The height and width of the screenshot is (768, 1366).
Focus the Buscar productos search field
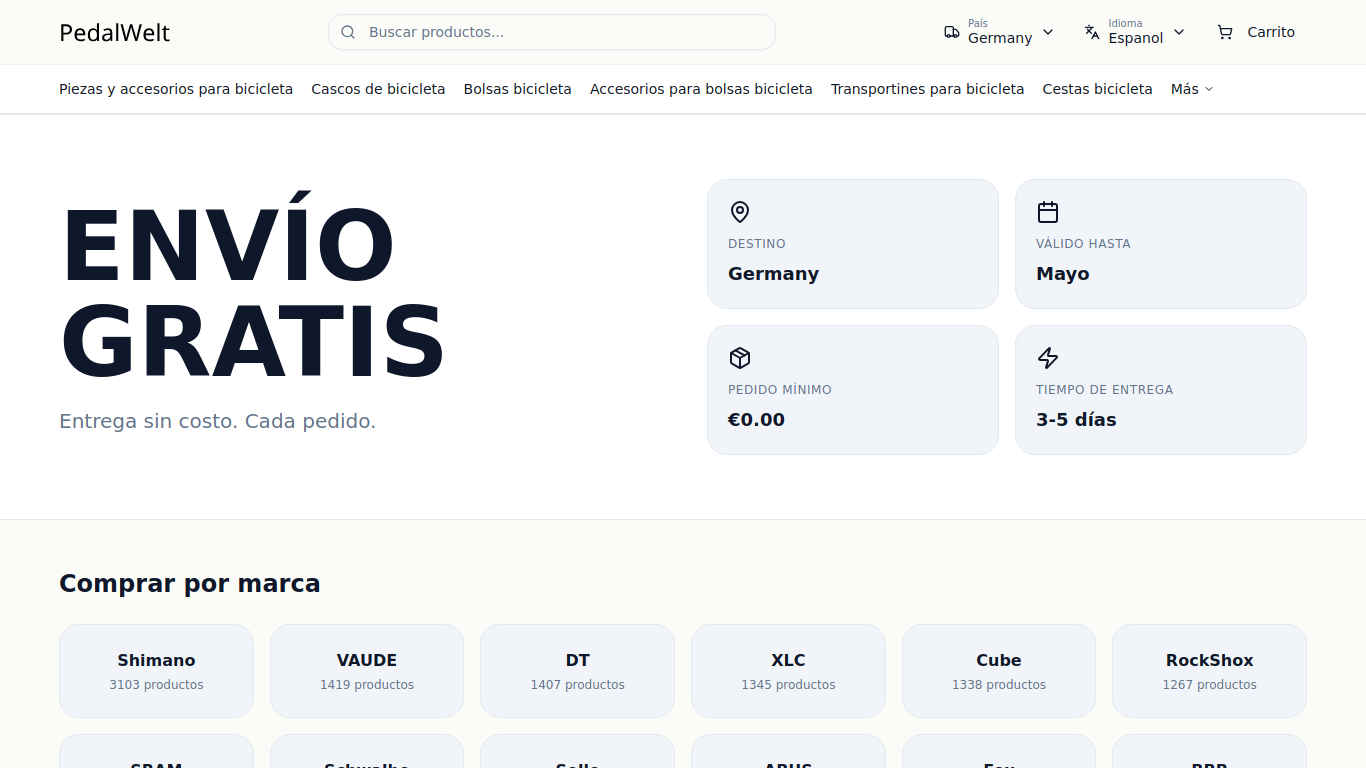pos(552,32)
